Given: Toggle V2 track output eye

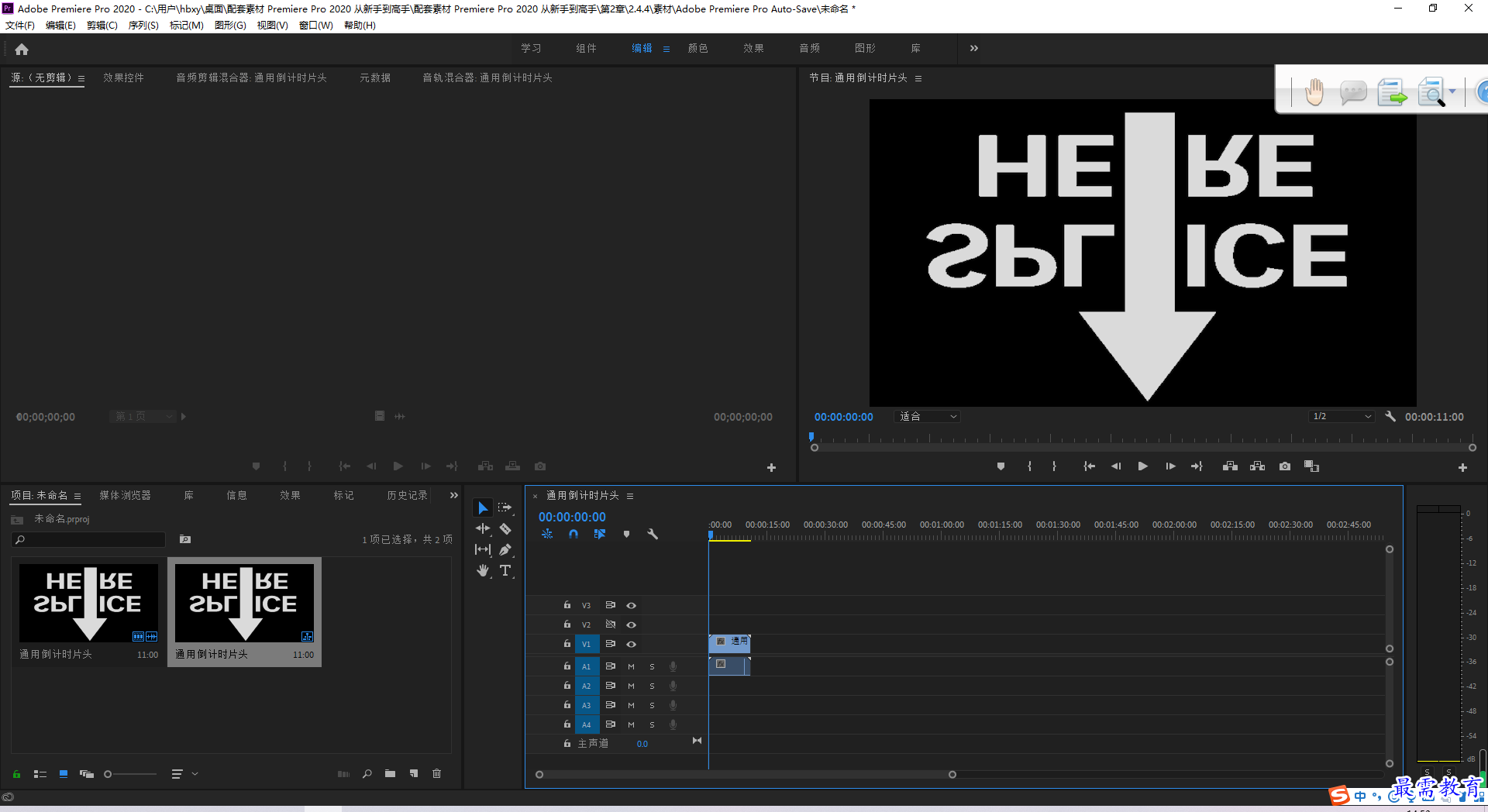Looking at the screenshot, I should pos(631,625).
